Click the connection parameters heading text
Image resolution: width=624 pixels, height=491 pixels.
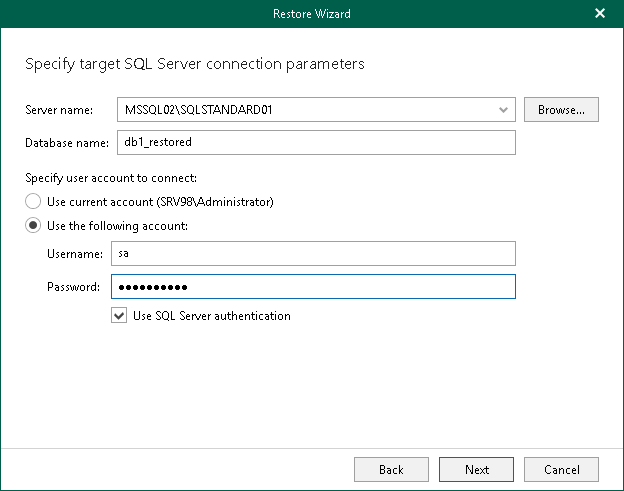point(194,64)
